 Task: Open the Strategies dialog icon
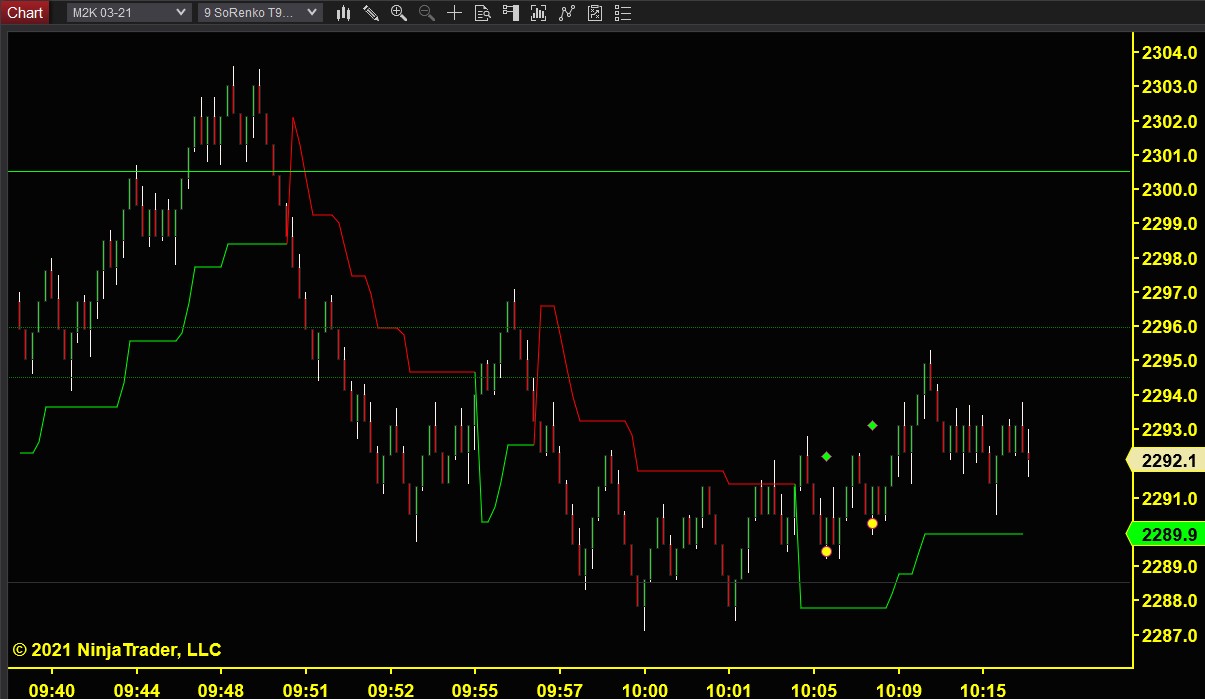(x=595, y=13)
